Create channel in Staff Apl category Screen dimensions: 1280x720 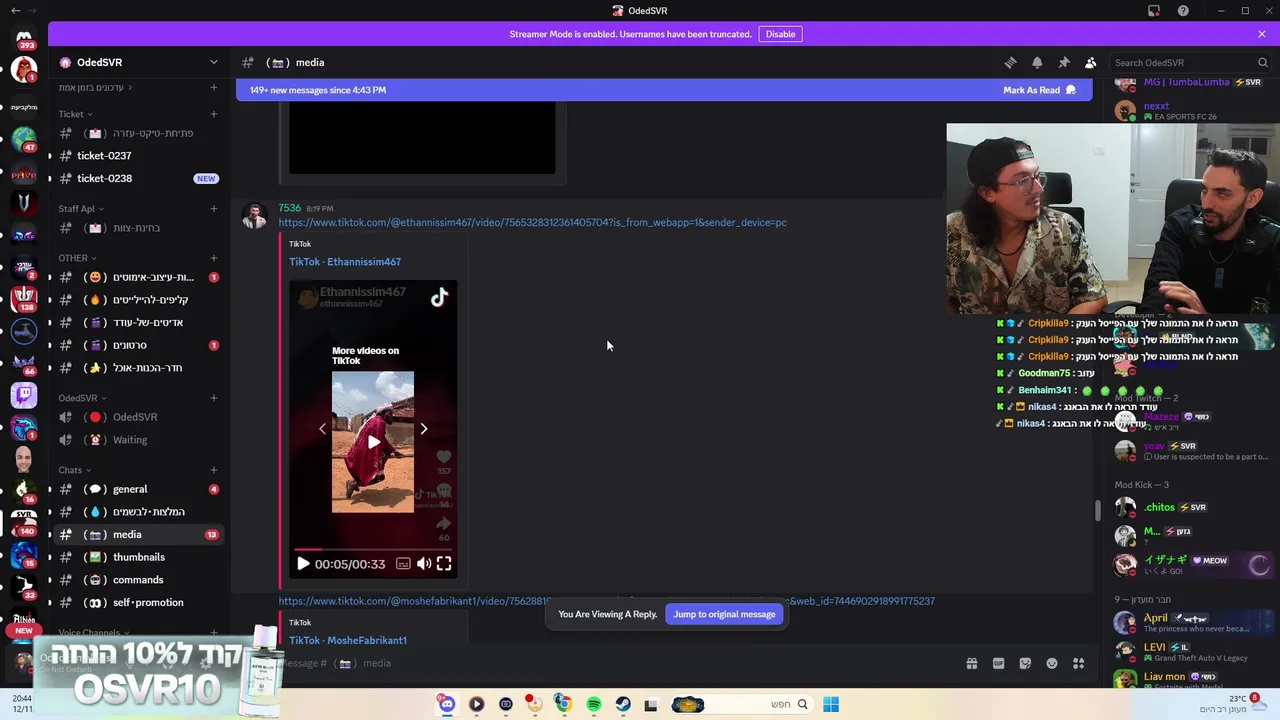click(x=213, y=209)
